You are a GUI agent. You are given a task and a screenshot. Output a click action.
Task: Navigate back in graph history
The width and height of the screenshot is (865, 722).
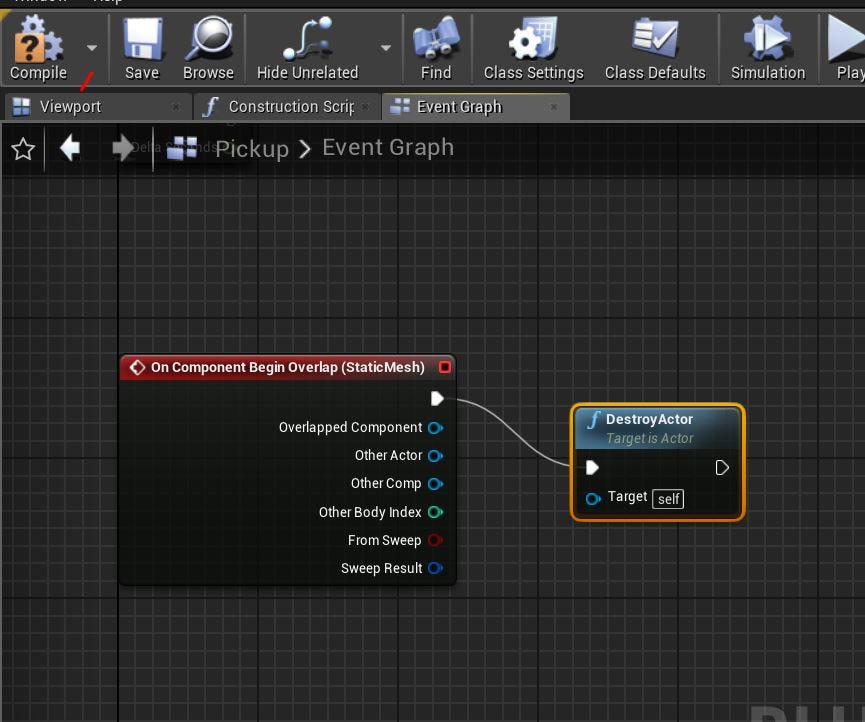pyautogui.click(x=70, y=148)
